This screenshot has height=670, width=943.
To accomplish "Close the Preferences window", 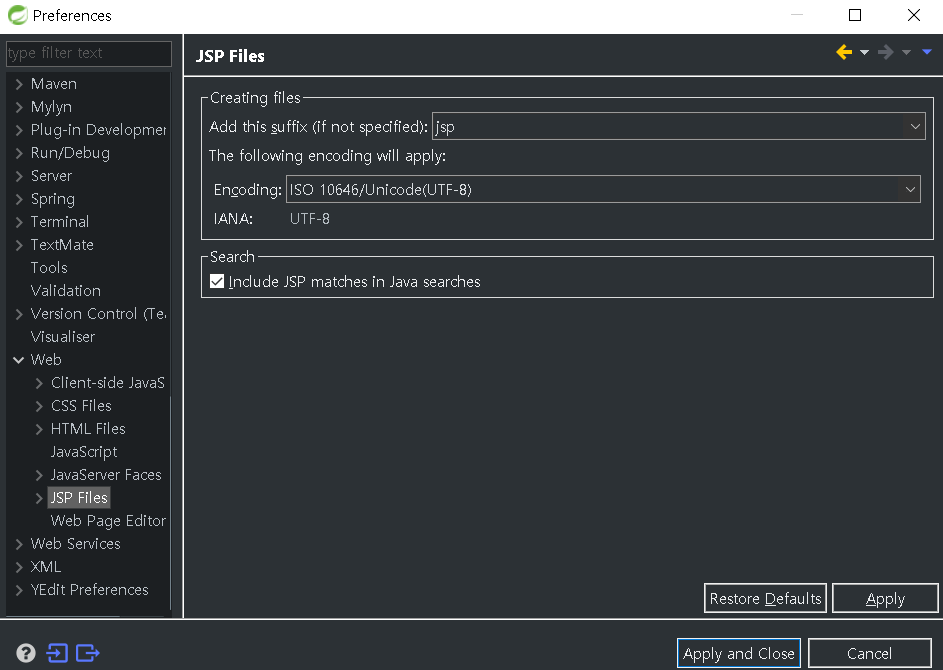I will (914, 15).
